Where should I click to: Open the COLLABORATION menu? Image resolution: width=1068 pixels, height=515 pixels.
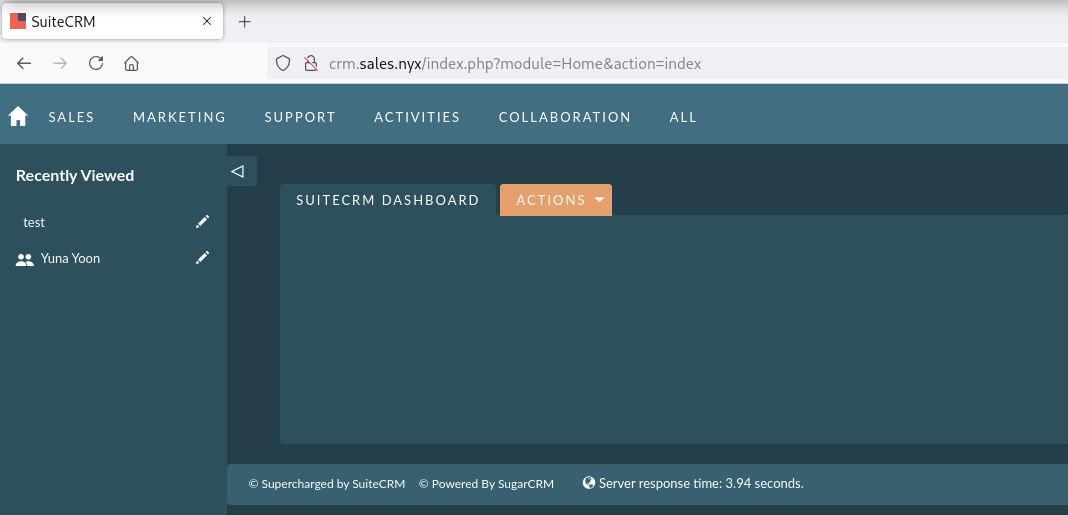pyautogui.click(x=565, y=117)
